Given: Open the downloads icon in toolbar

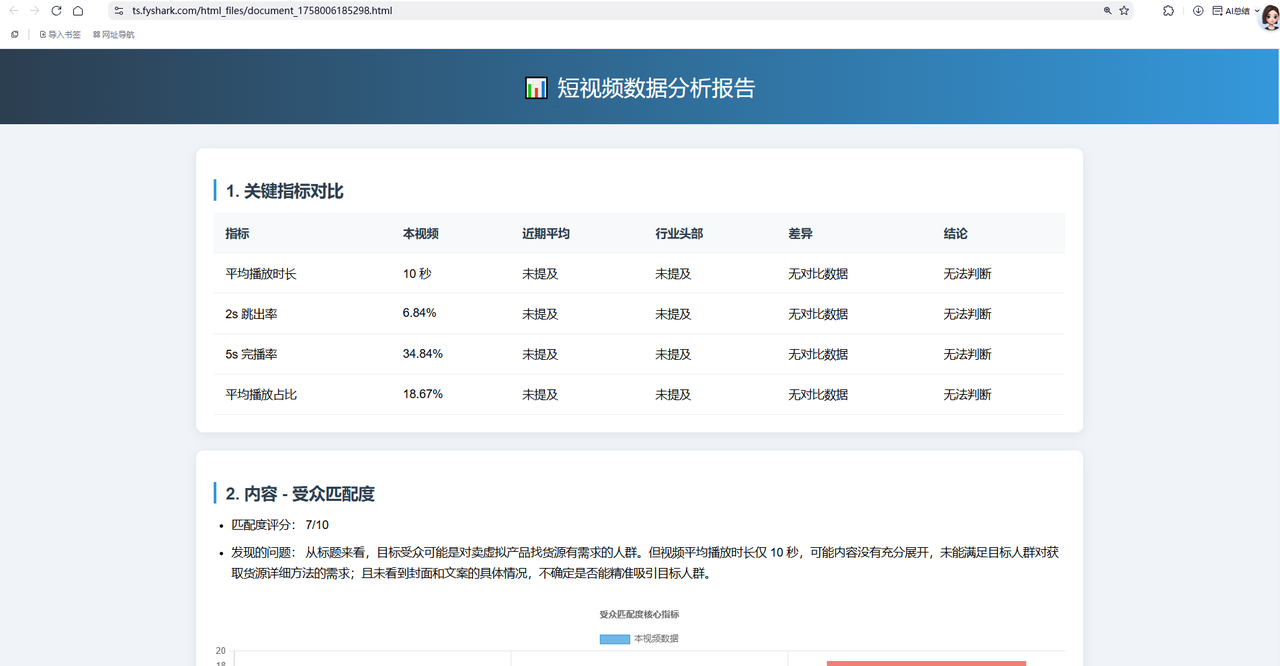Looking at the screenshot, I should (1198, 10).
